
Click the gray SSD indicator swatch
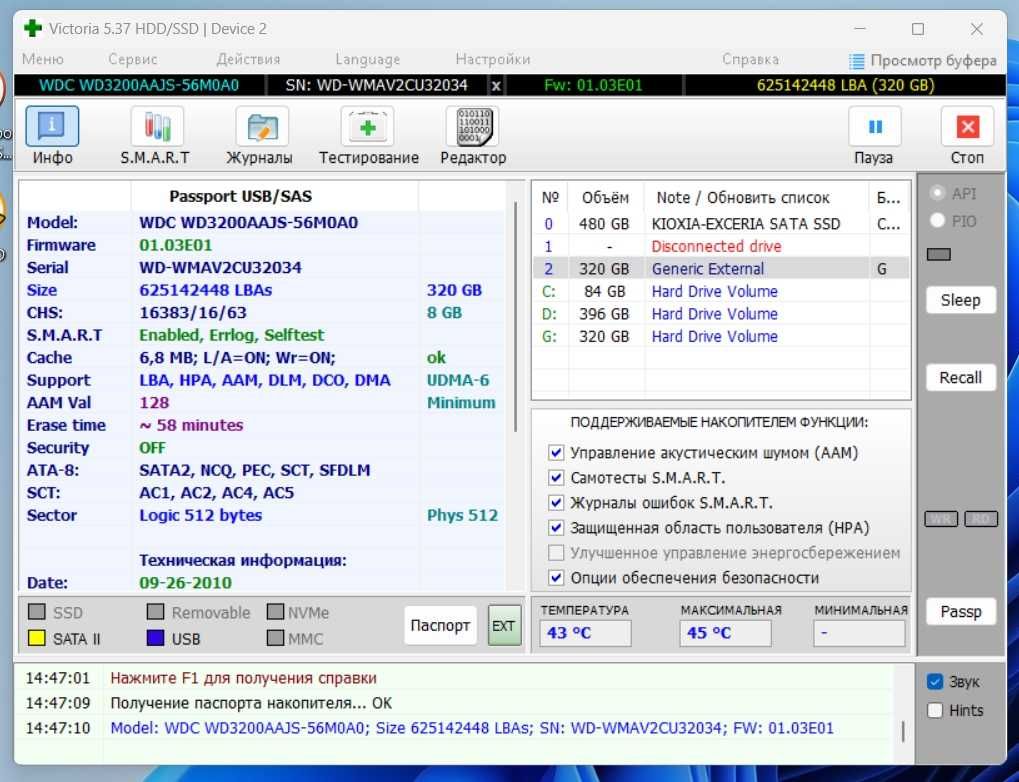point(37,612)
